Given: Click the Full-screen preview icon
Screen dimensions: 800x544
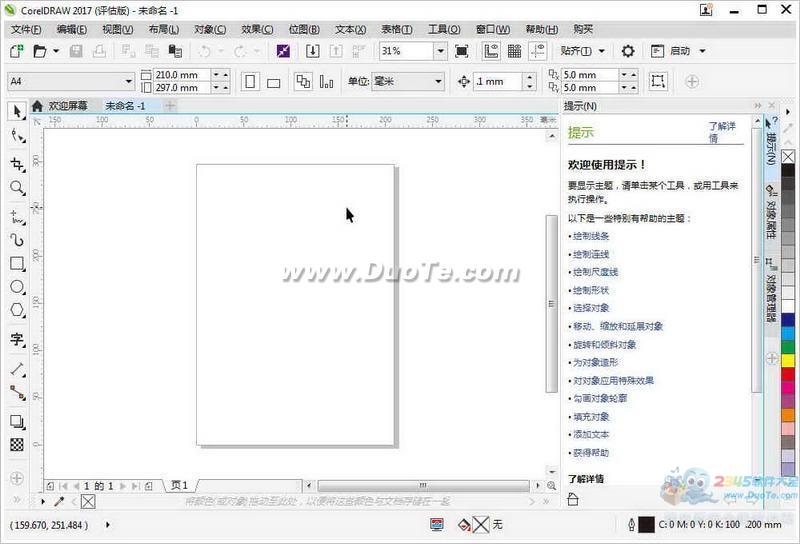Looking at the screenshot, I should tap(462, 51).
